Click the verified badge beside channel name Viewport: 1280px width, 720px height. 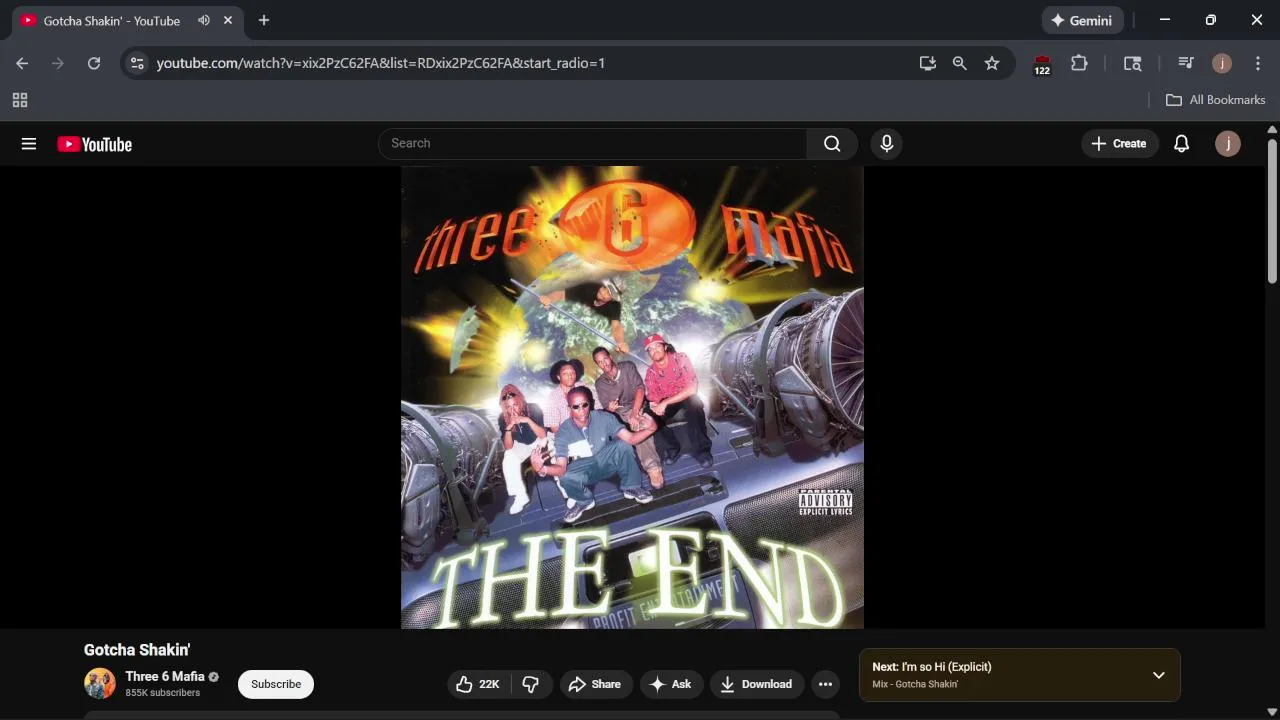213,677
